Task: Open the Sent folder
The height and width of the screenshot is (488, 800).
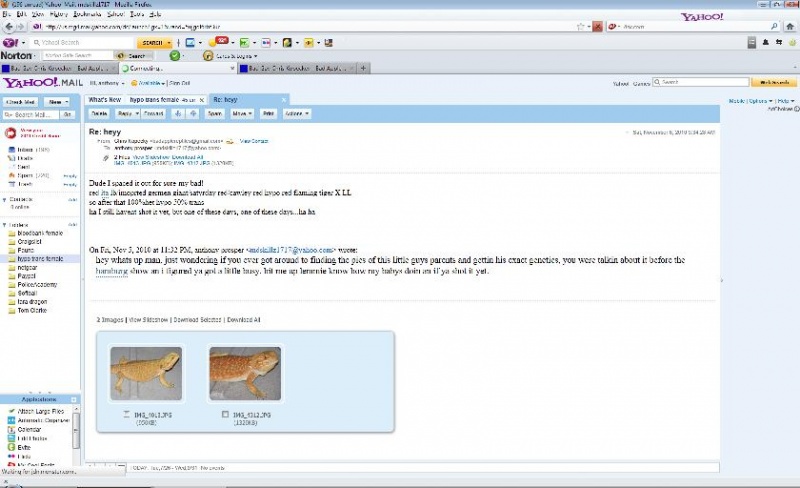Action: pyautogui.click(x=23, y=167)
